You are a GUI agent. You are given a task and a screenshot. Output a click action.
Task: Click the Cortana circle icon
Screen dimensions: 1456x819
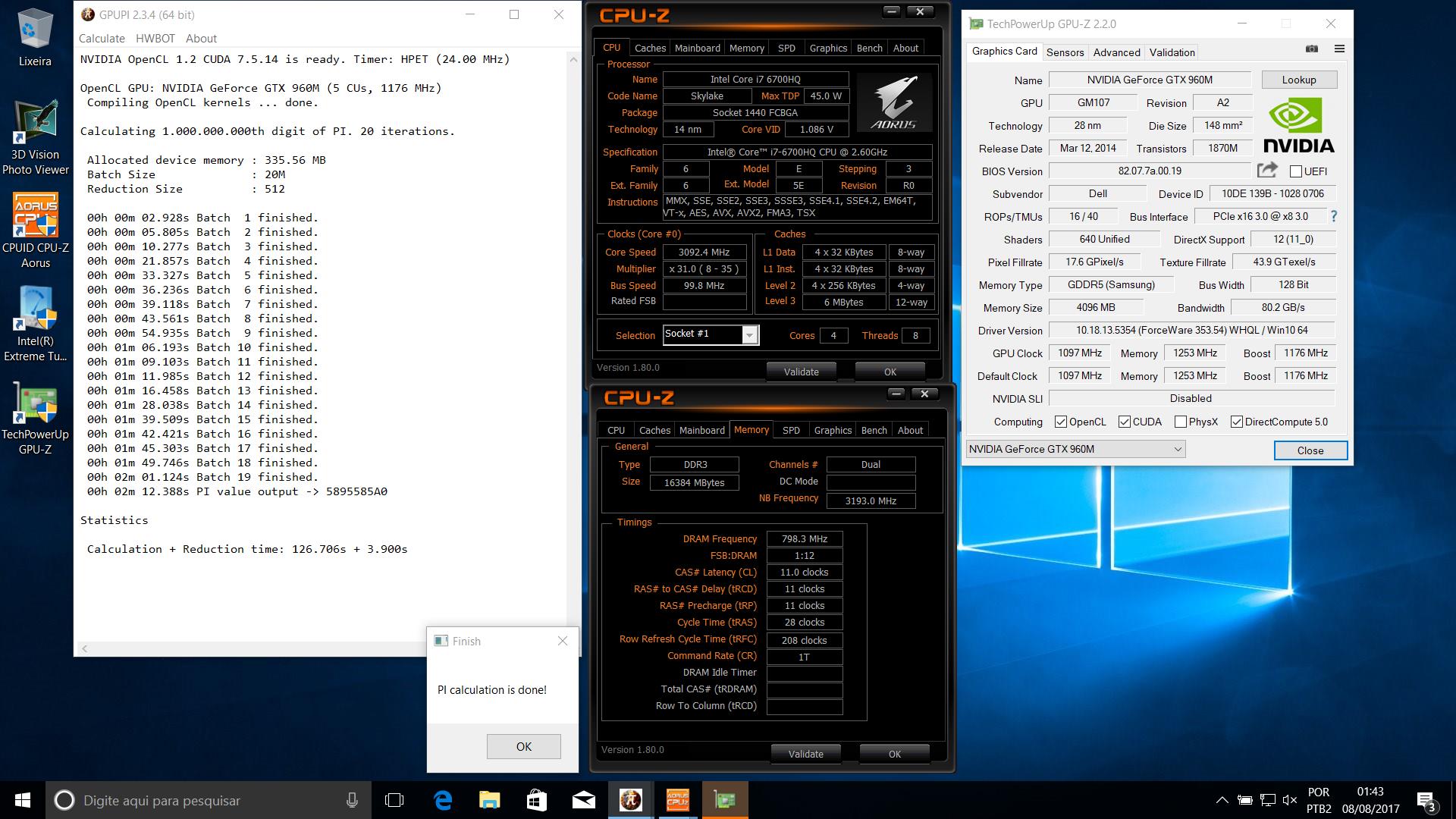point(64,800)
